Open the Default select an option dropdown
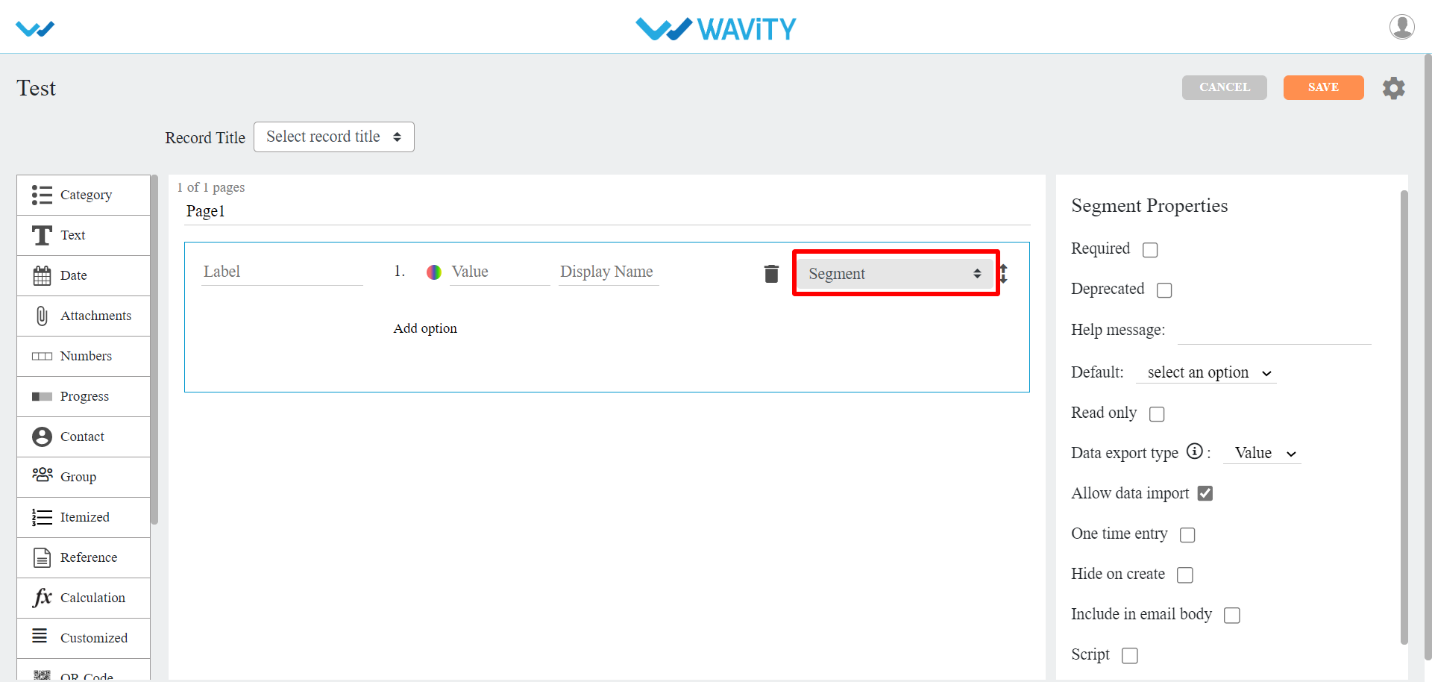 click(x=1207, y=372)
